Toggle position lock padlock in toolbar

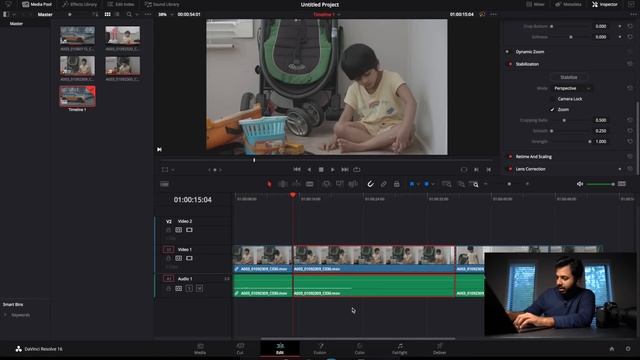pos(396,184)
